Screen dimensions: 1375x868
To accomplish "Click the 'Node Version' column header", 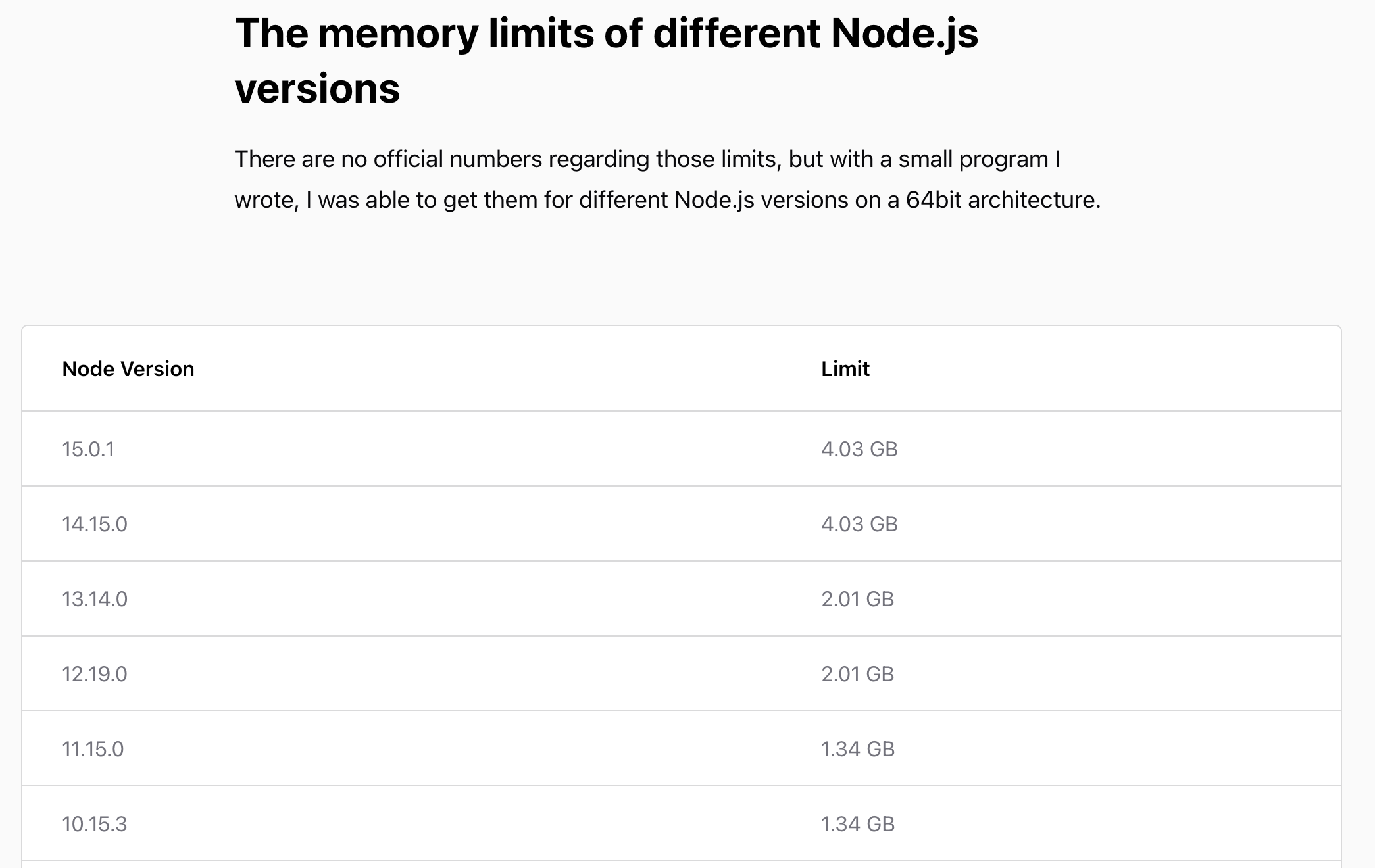I will coord(128,369).
